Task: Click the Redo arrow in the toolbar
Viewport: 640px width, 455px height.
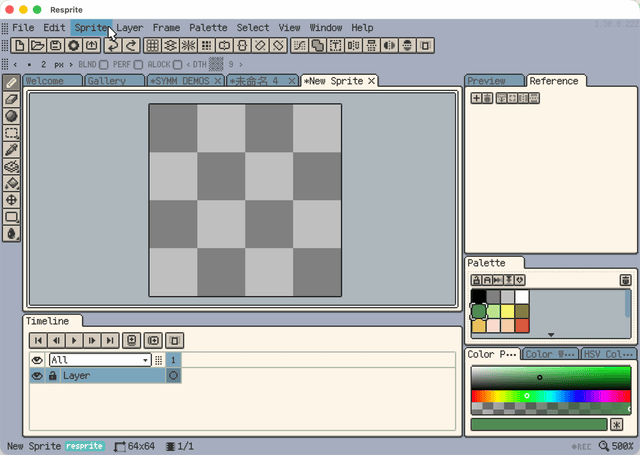Action: click(129, 45)
